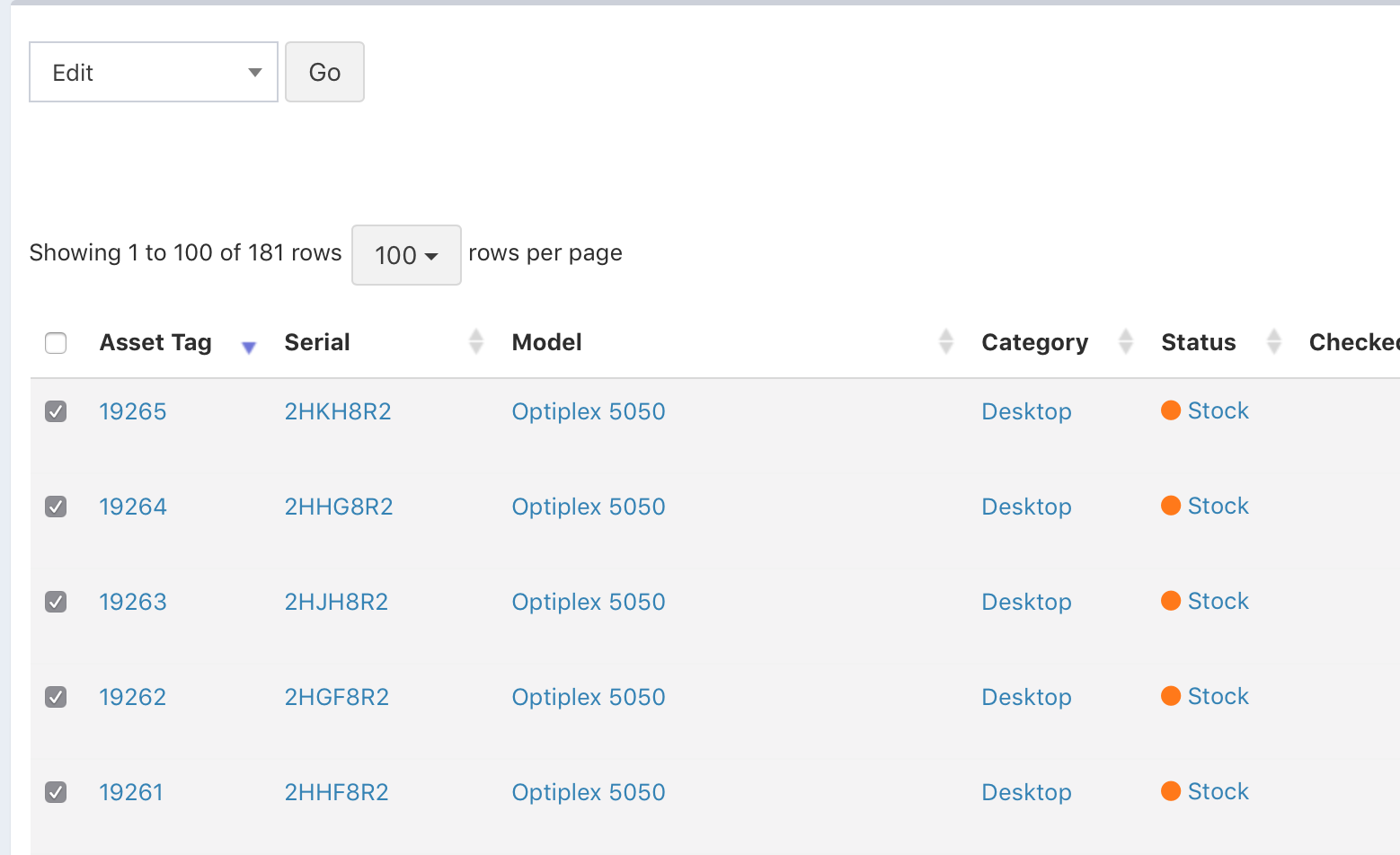The width and height of the screenshot is (1400, 855).
Task: Open the Edit bulk actions dropdown
Action: click(153, 72)
